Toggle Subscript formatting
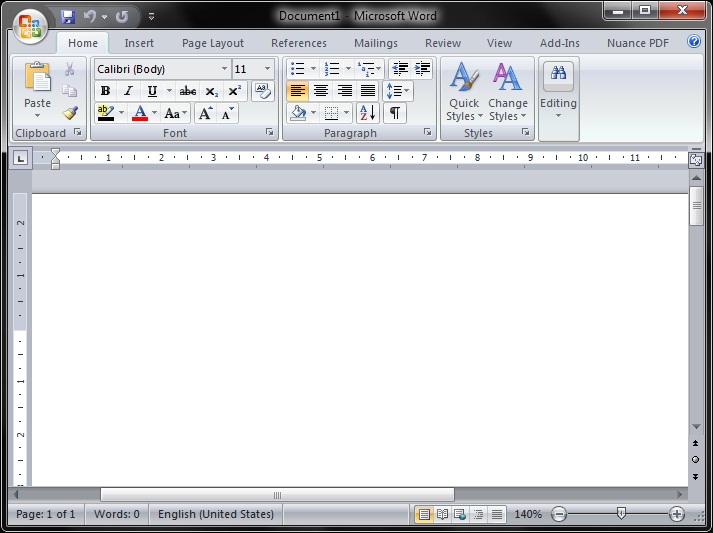713x533 pixels. pyautogui.click(x=211, y=91)
